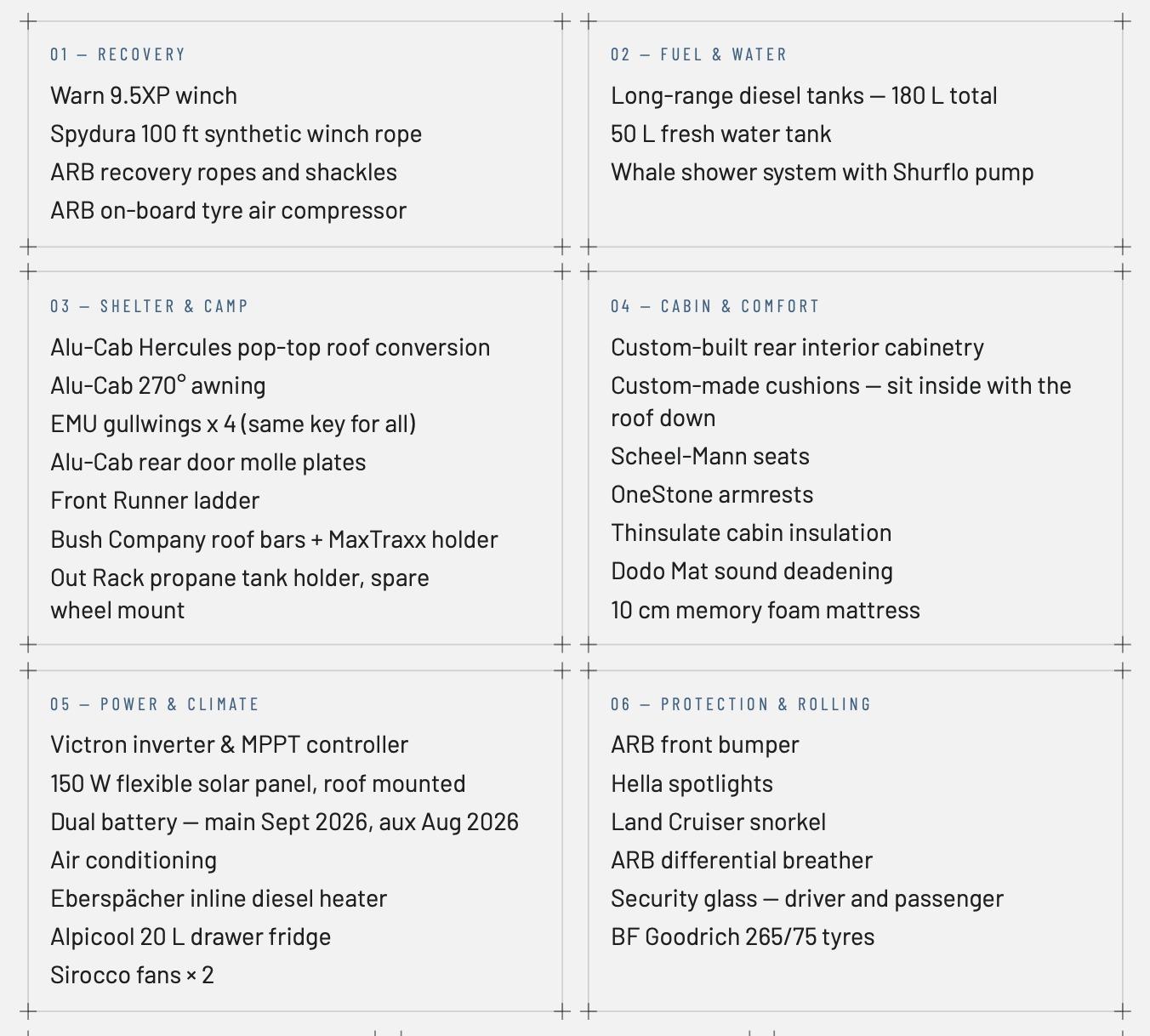Click 'Whale shower system with Shurflo pump'

[x=822, y=173]
